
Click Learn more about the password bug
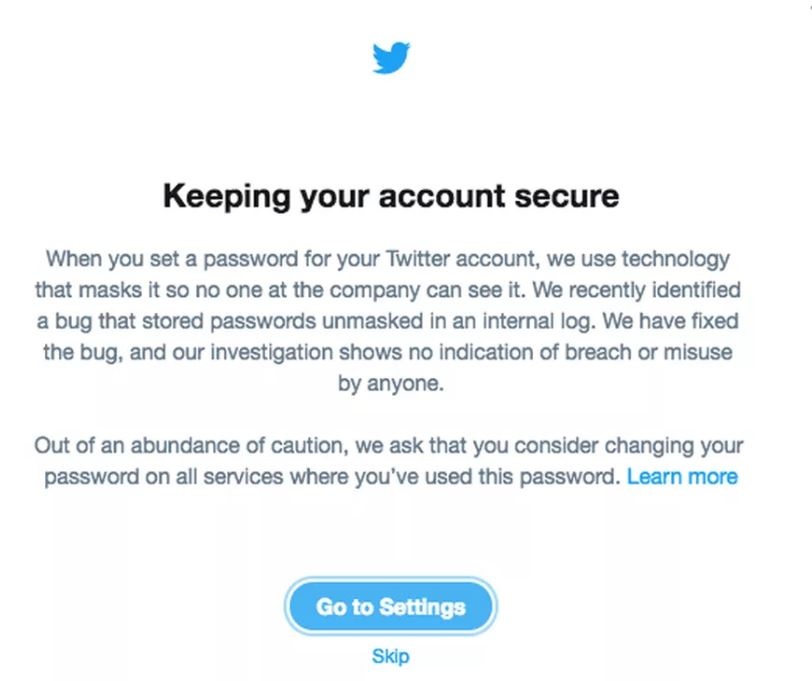click(x=684, y=477)
